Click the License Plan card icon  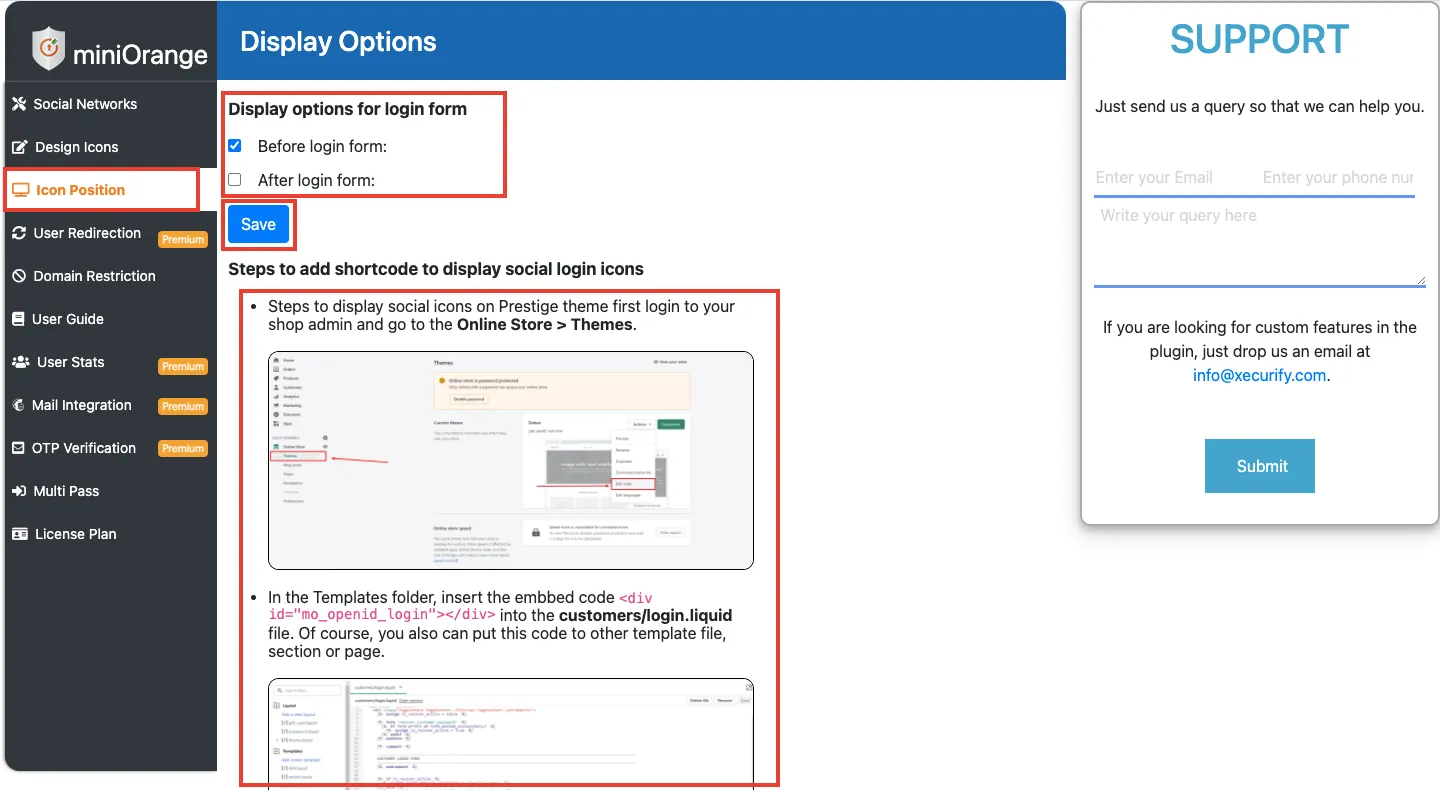click(19, 534)
